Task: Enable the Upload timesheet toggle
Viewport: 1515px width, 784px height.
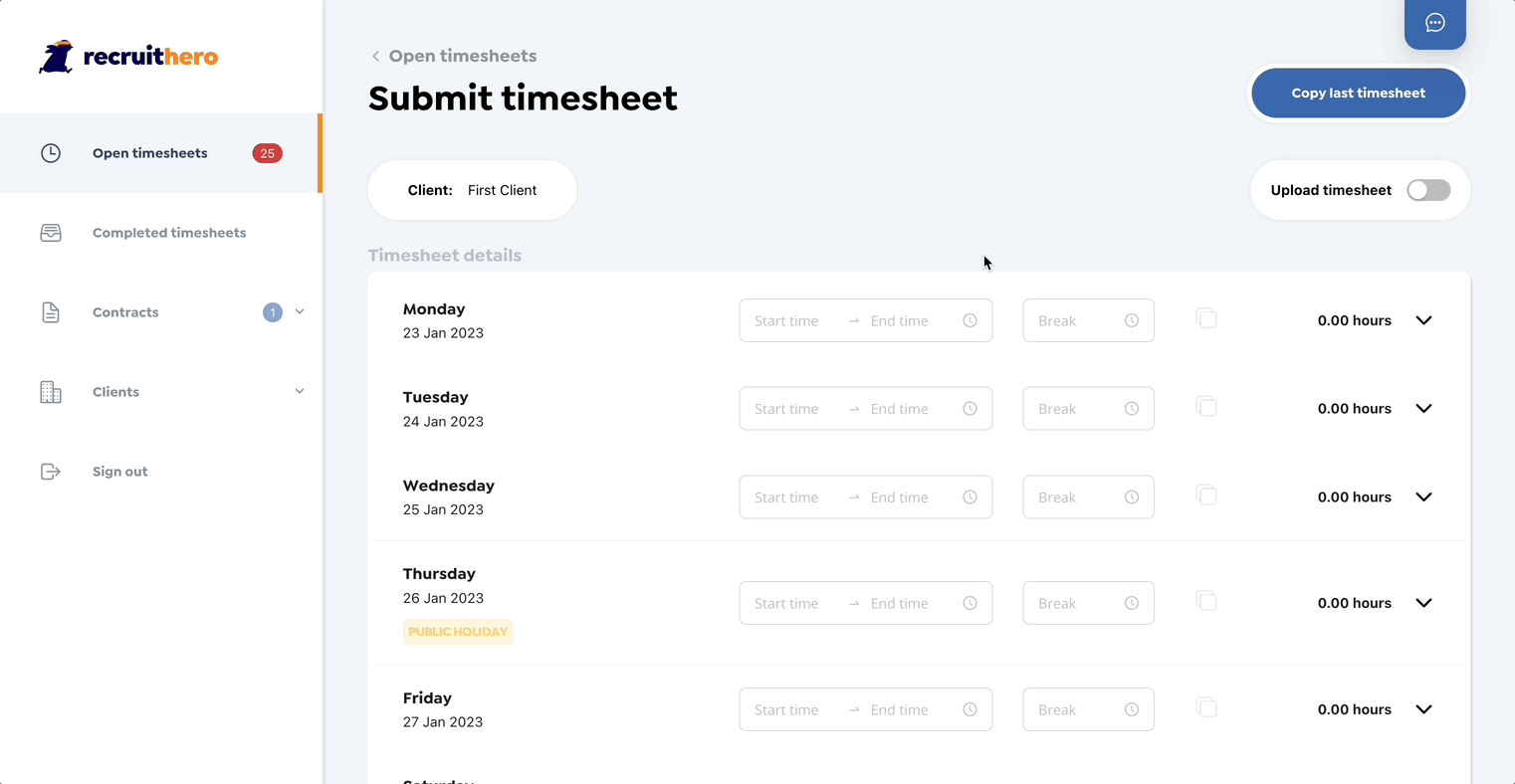Action: tap(1428, 190)
